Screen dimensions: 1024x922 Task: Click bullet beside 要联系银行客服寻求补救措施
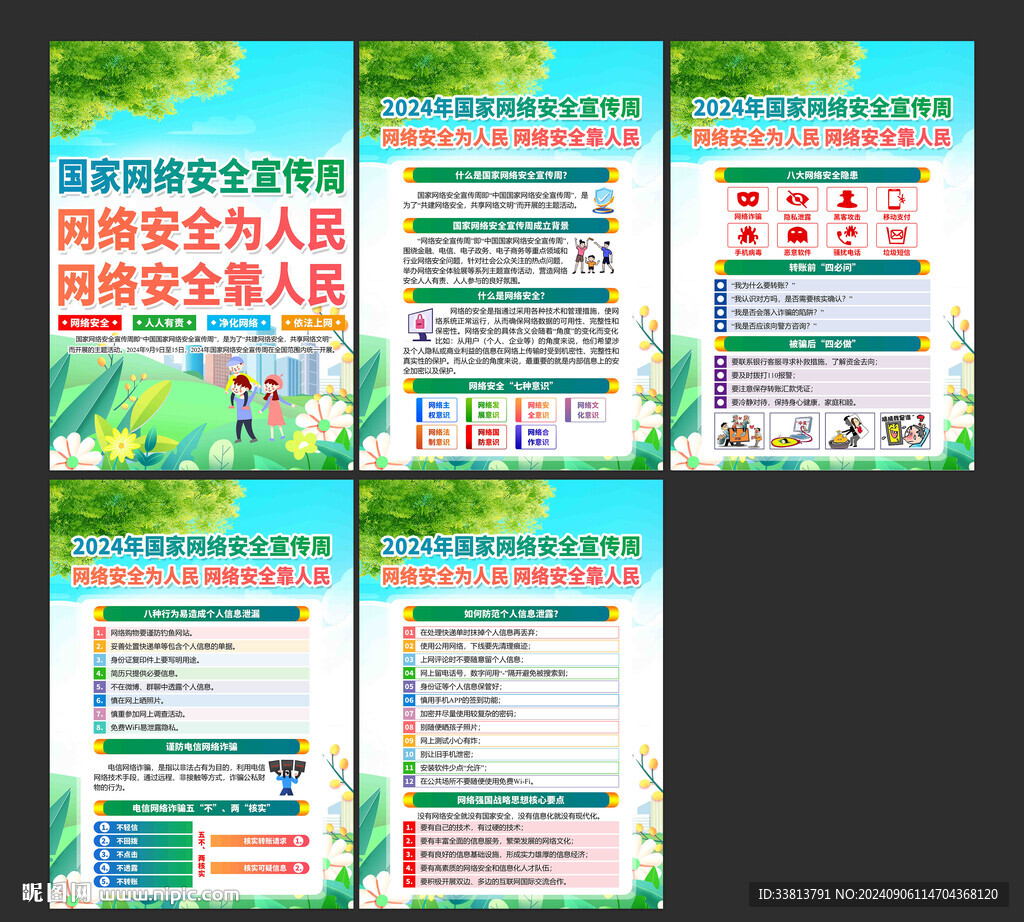click(x=720, y=362)
